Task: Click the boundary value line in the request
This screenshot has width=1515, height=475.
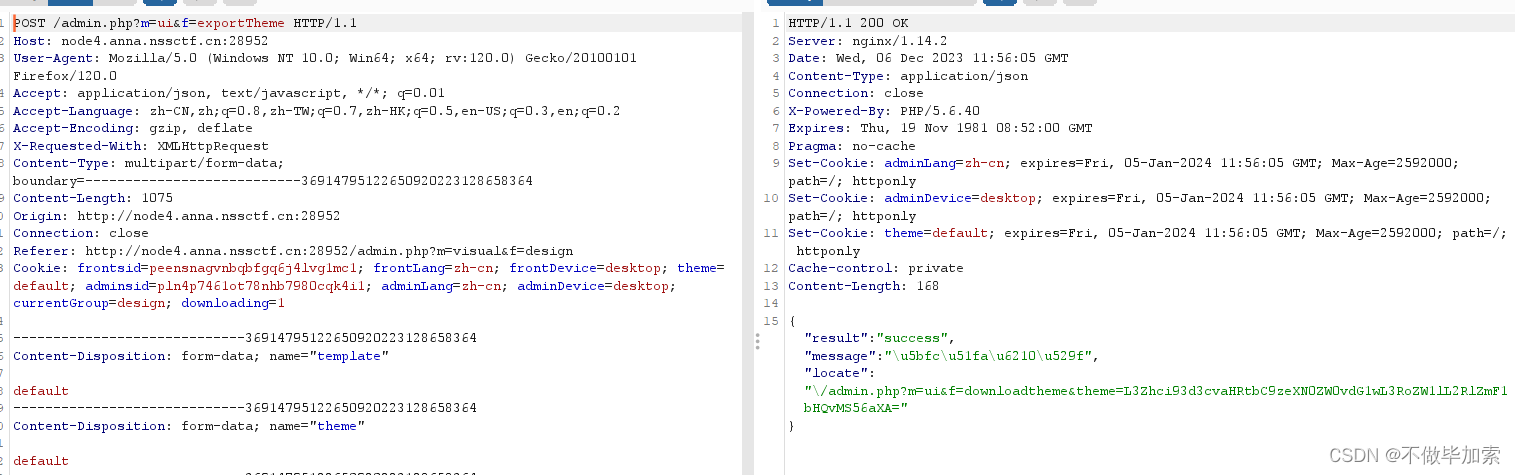Action: 273,181
